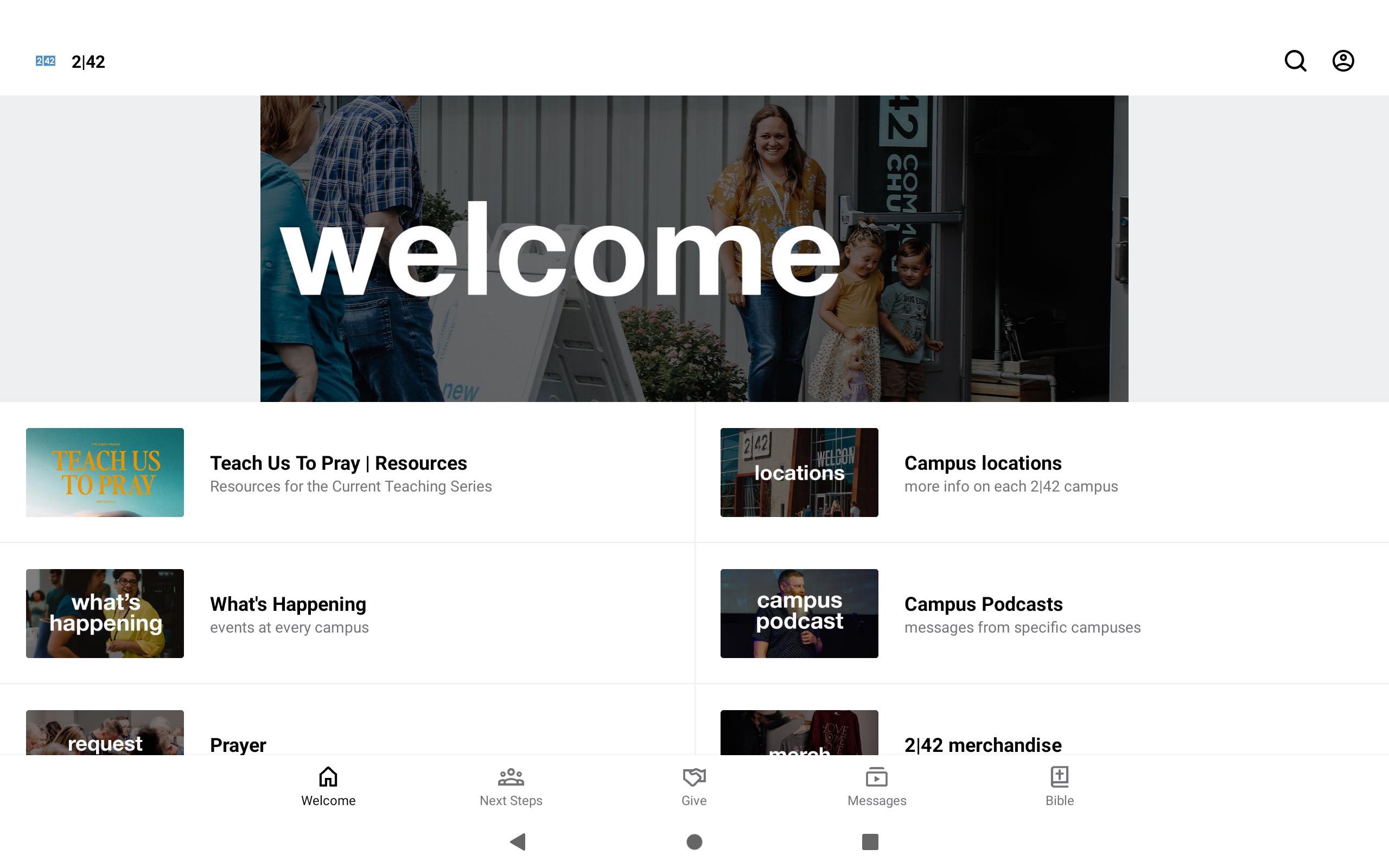Select 'more info on each 2|42 campus' text
The height and width of the screenshot is (868, 1389).
[1011, 486]
